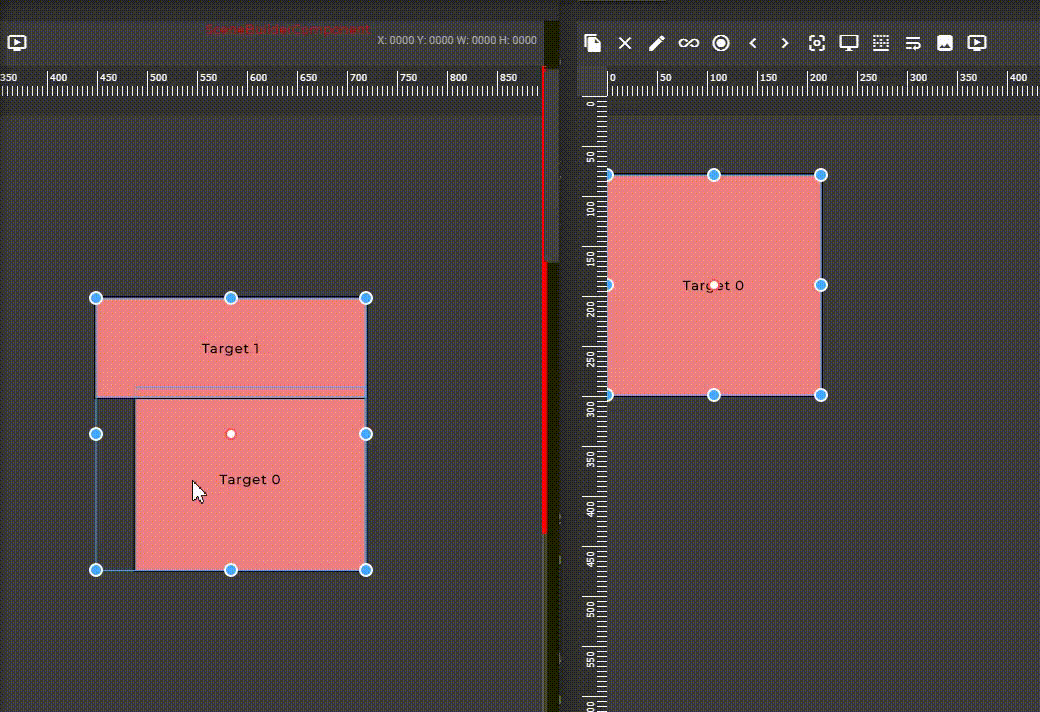Screen dimensions: 1040x712
Task: Select the Target 0 rectangle in right canvas
Action: click(714, 285)
